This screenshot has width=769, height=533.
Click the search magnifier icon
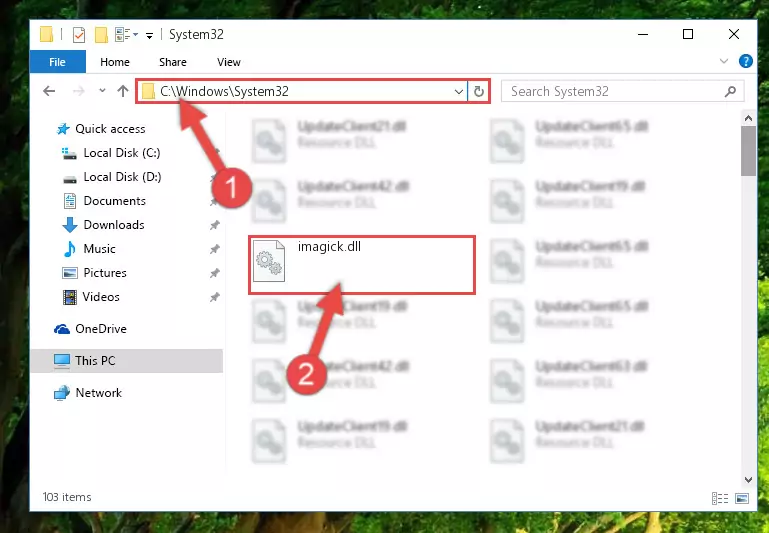730,92
